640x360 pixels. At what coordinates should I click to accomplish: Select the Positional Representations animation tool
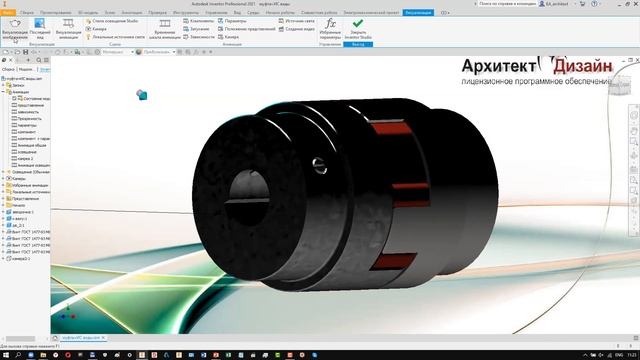(247, 29)
